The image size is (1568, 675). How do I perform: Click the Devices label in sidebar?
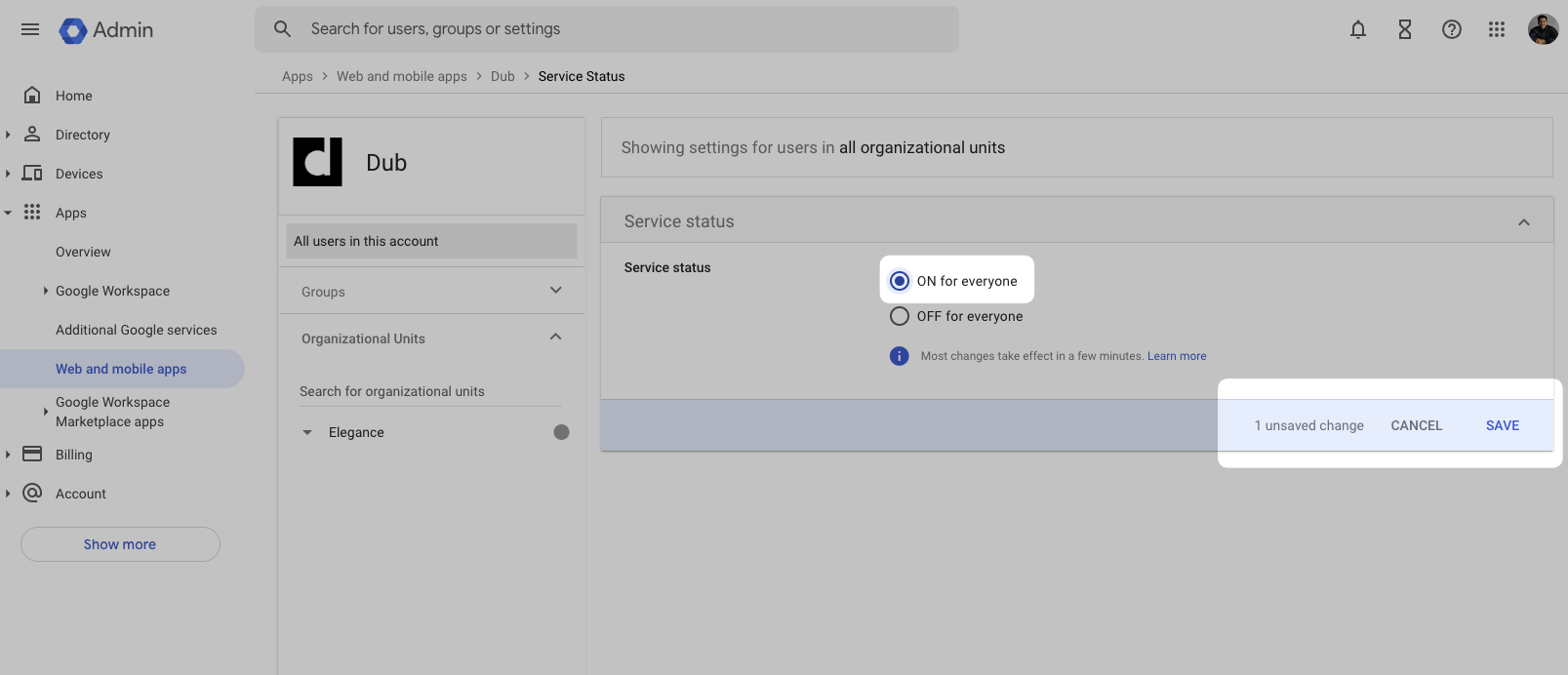point(79,174)
